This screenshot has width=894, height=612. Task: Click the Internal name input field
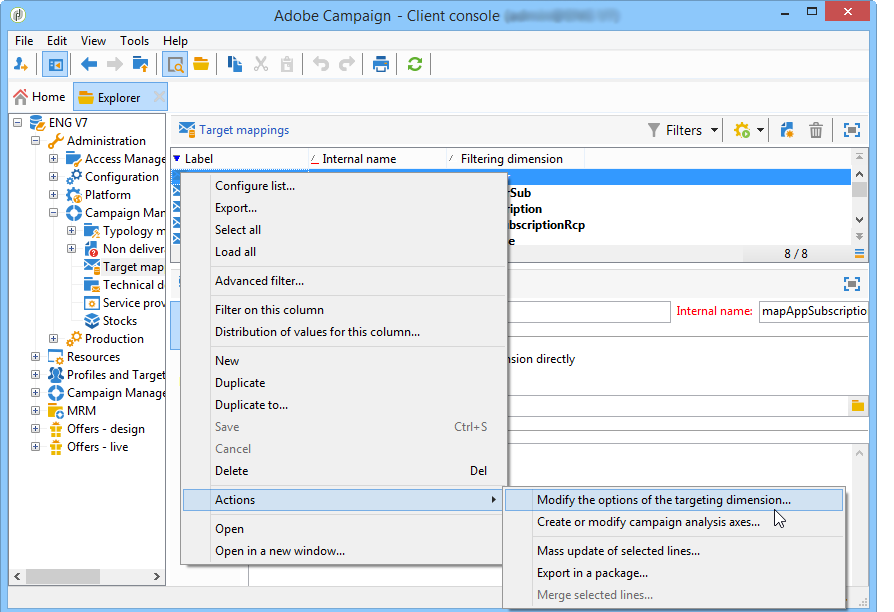click(x=814, y=311)
